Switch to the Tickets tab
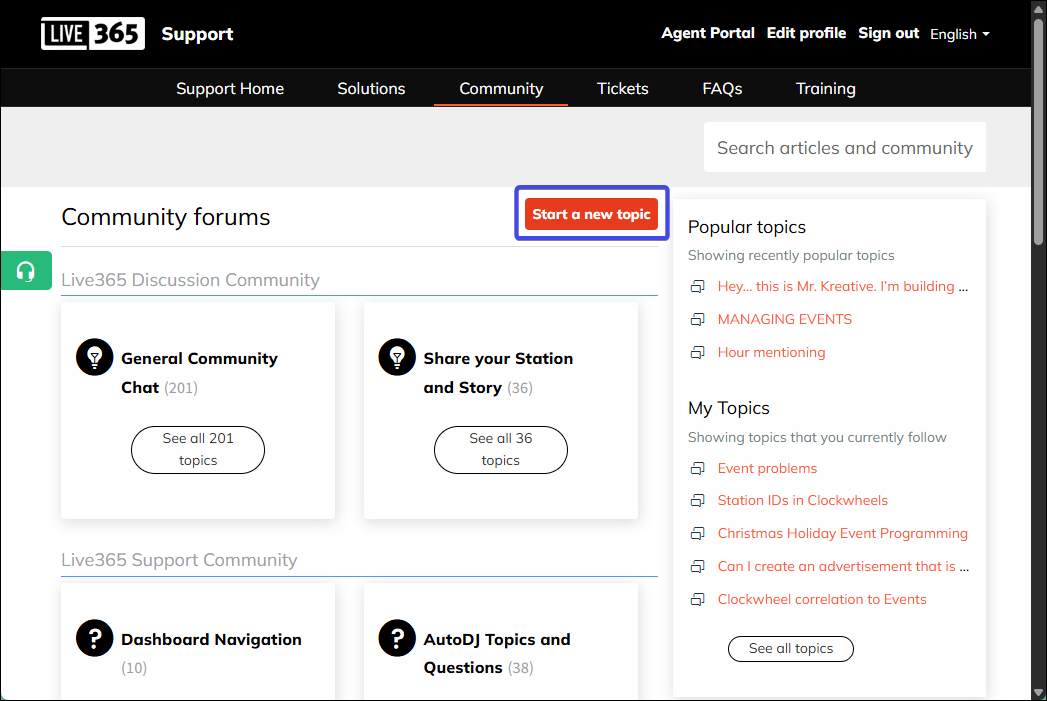Image resolution: width=1047 pixels, height=701 pixels. point(622,88)
